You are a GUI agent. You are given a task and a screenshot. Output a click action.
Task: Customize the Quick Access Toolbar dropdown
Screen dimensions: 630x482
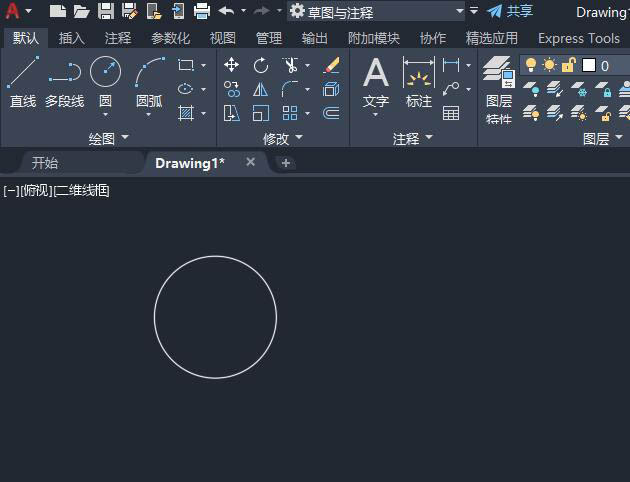[474, 11]
